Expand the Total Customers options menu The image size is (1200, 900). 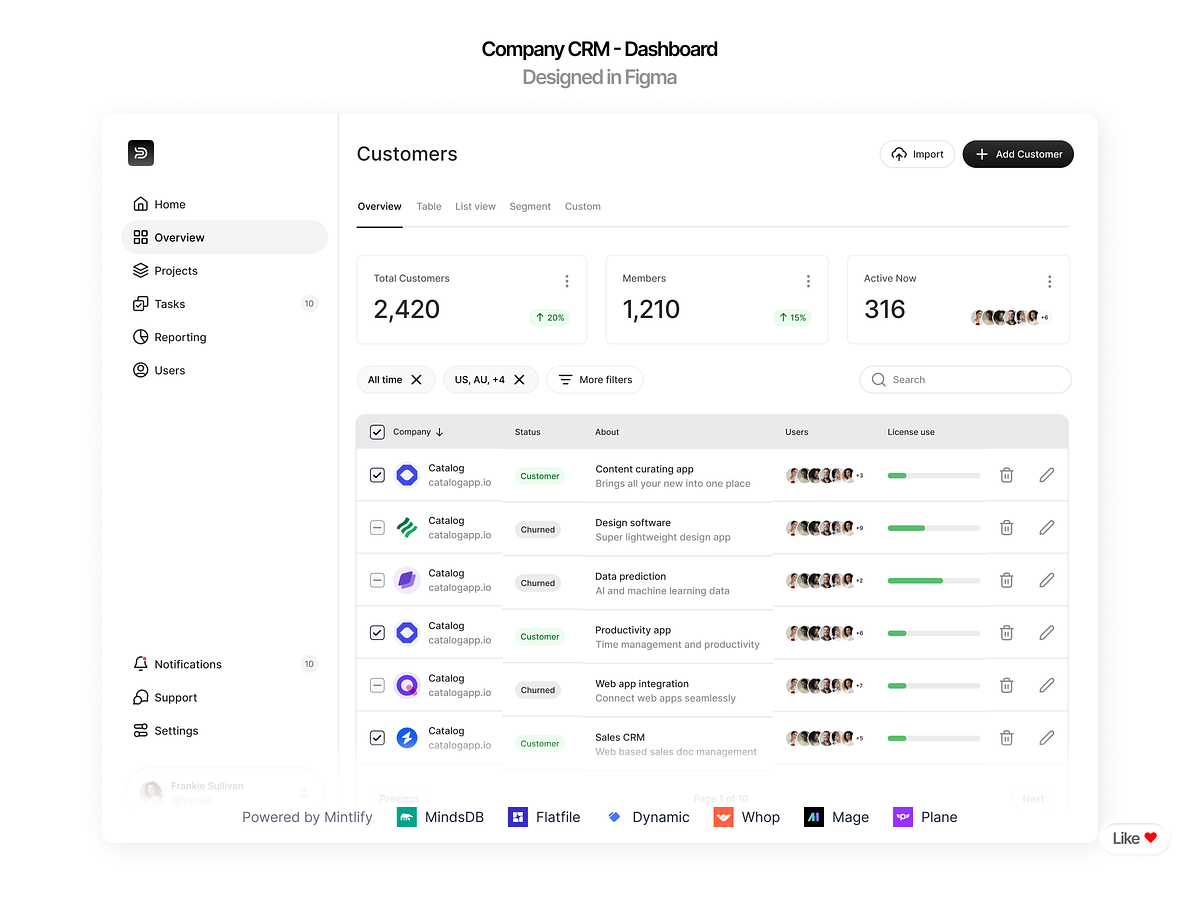[566, 281]
